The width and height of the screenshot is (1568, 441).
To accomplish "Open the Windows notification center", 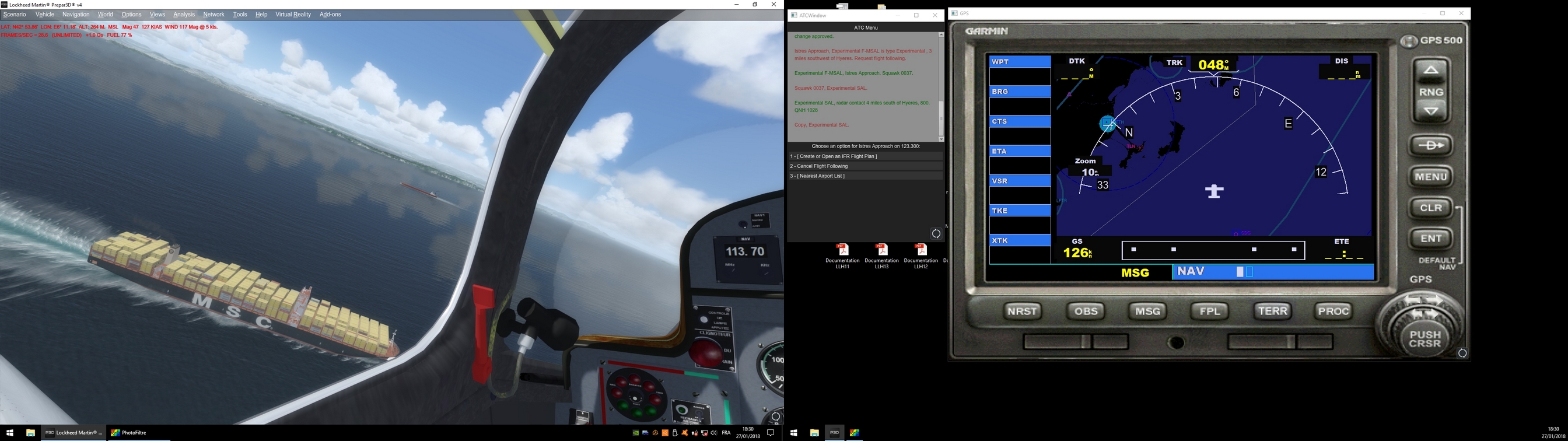I will (770, 433).
